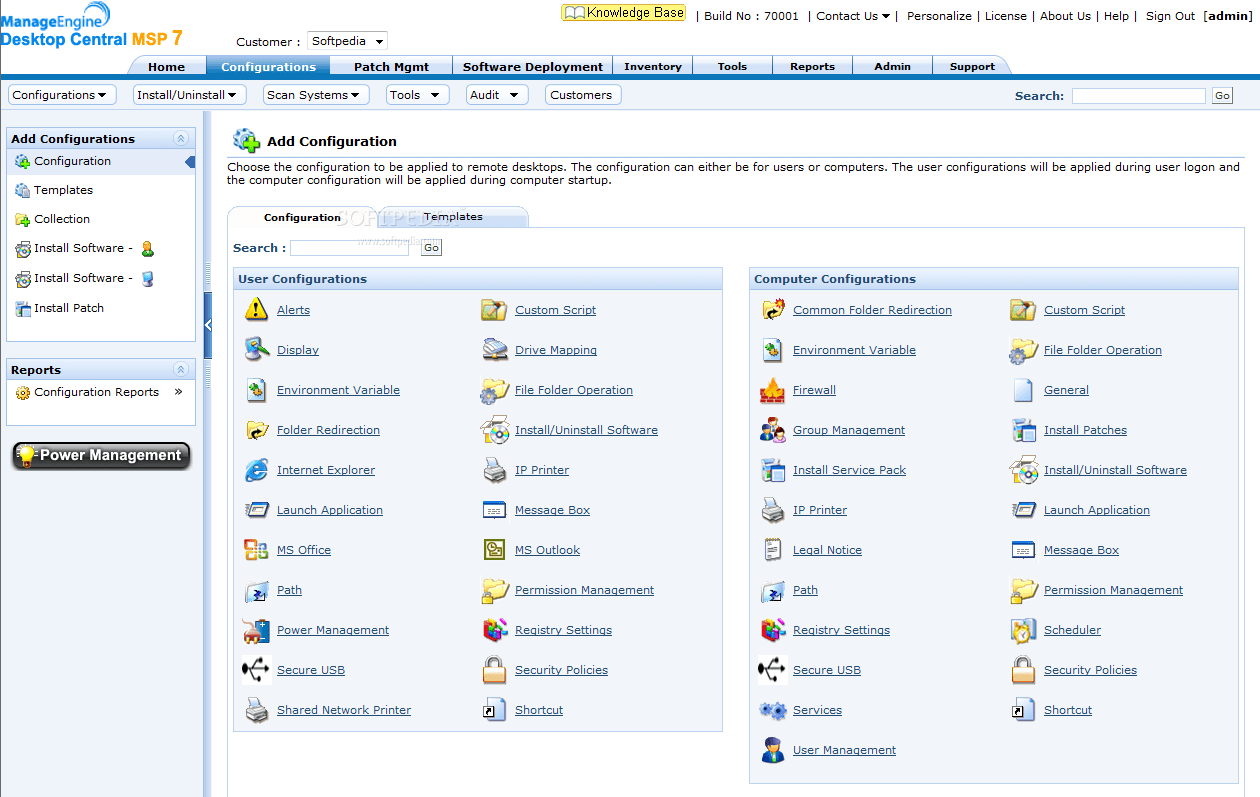Switch to the Templates tab
The width and height of the screenshot is (1260, 797).
click(x=454, y=216)
